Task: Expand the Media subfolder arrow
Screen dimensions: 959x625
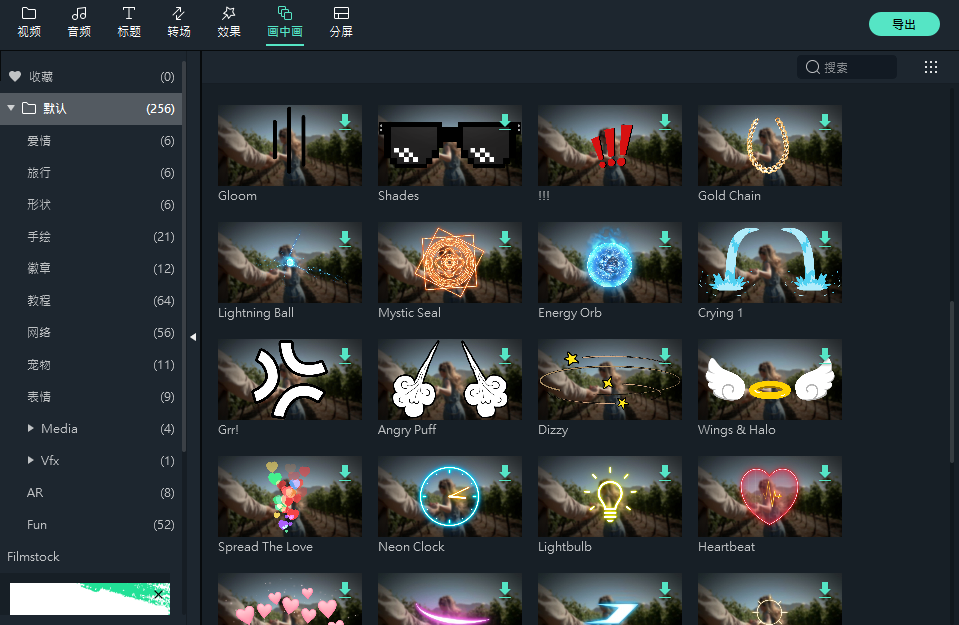Action: tap(31, 428)
